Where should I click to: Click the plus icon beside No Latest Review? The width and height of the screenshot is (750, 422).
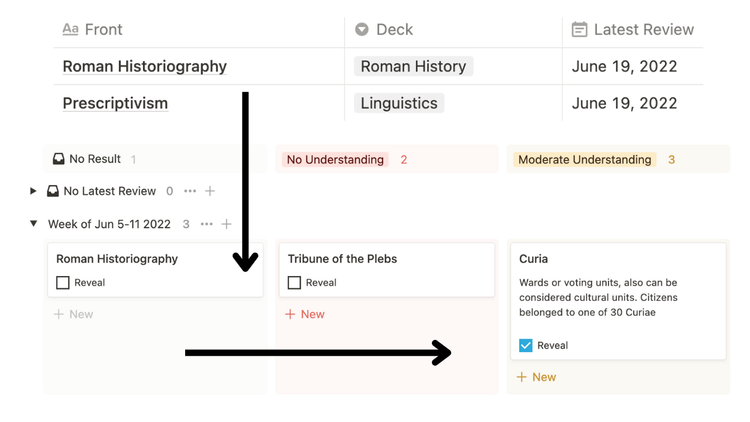[x=210, y=191]
